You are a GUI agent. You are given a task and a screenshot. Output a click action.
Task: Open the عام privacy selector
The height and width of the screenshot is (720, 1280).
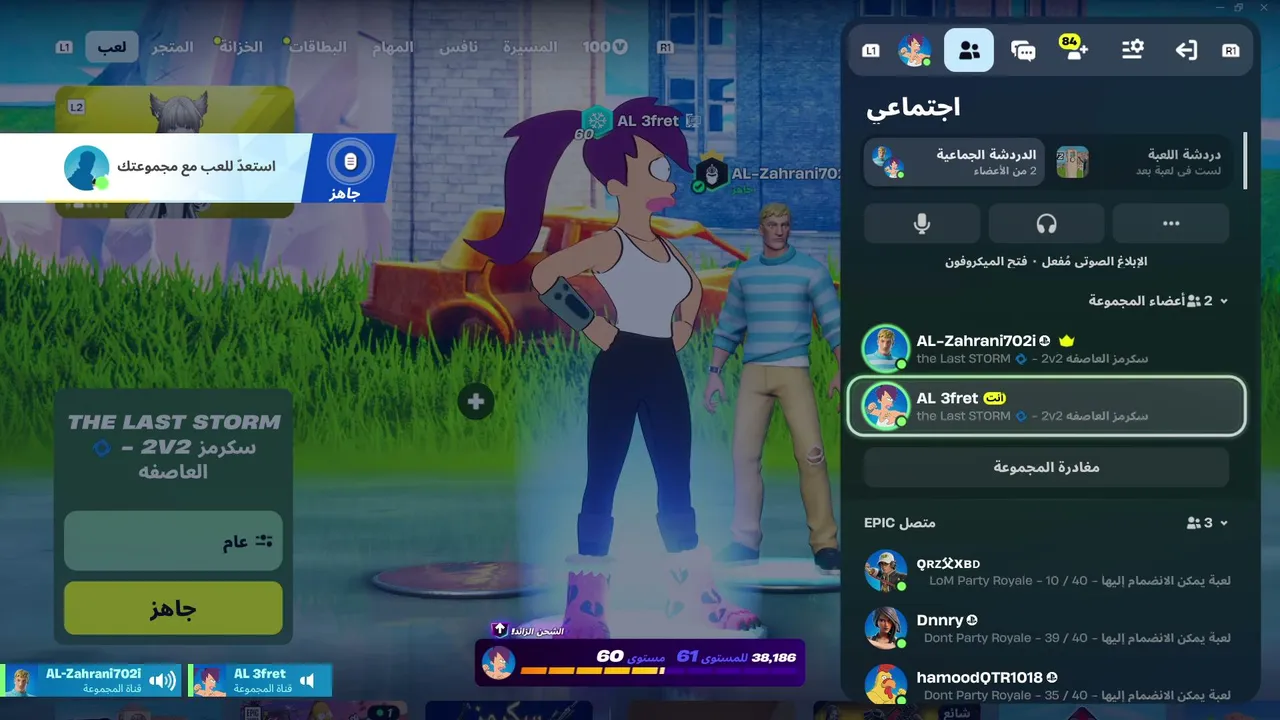click(173, 541)
